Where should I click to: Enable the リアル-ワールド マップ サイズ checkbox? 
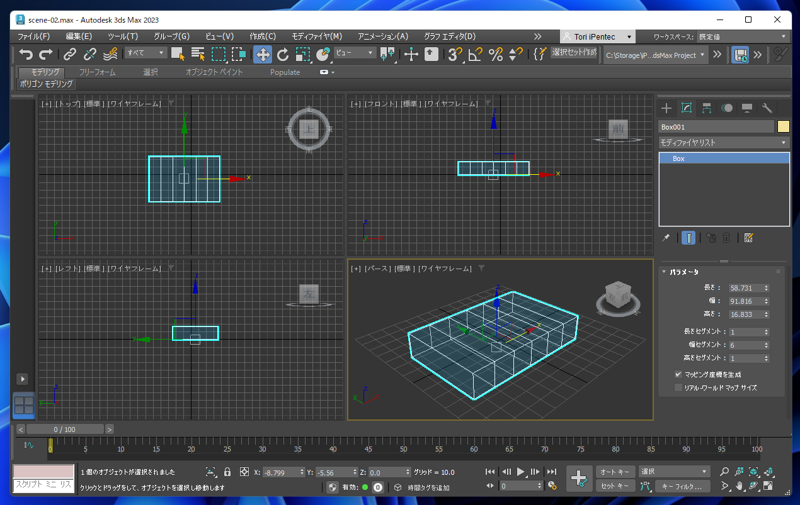point(678,388)
